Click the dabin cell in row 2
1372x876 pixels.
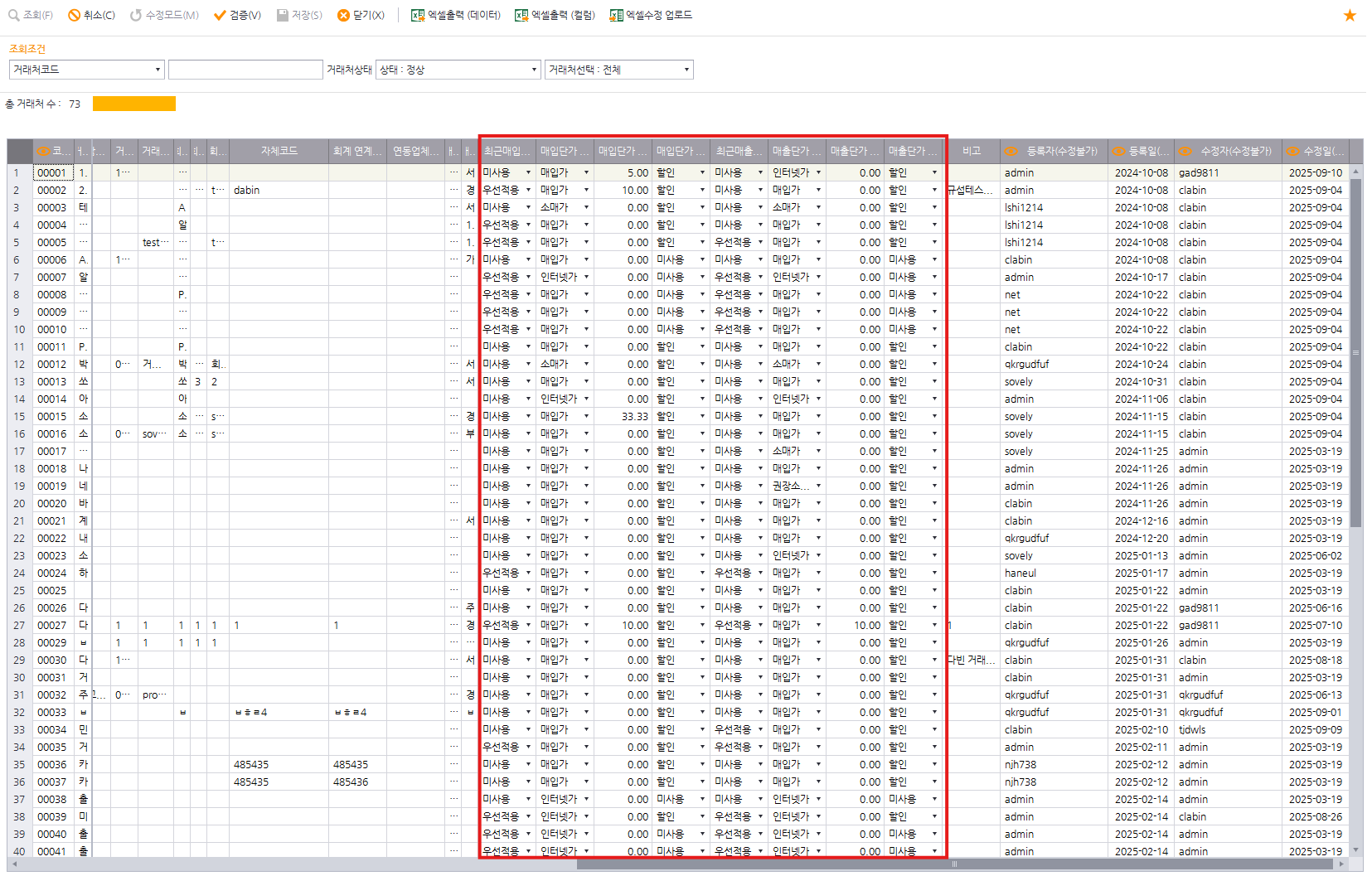tap(246, 191)
